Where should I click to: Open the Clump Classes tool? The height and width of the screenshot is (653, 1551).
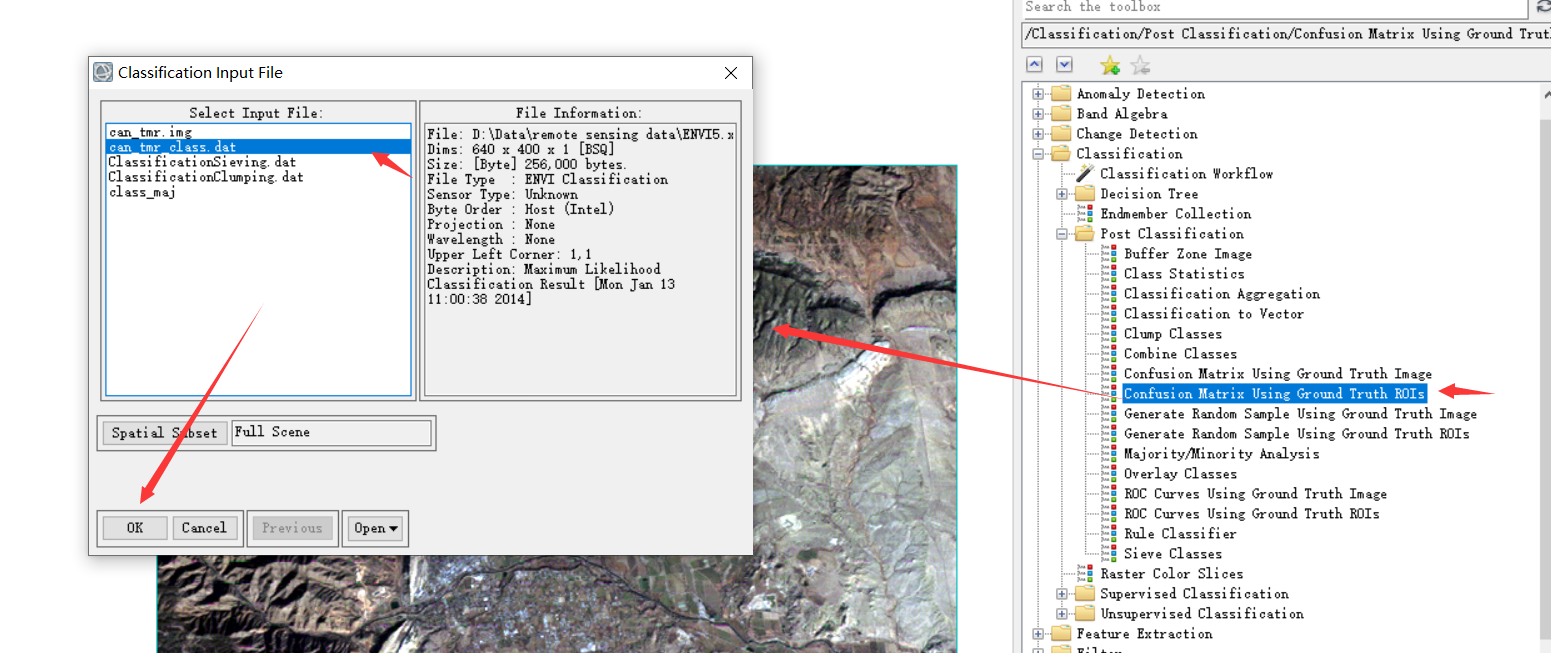(1173, 334)
